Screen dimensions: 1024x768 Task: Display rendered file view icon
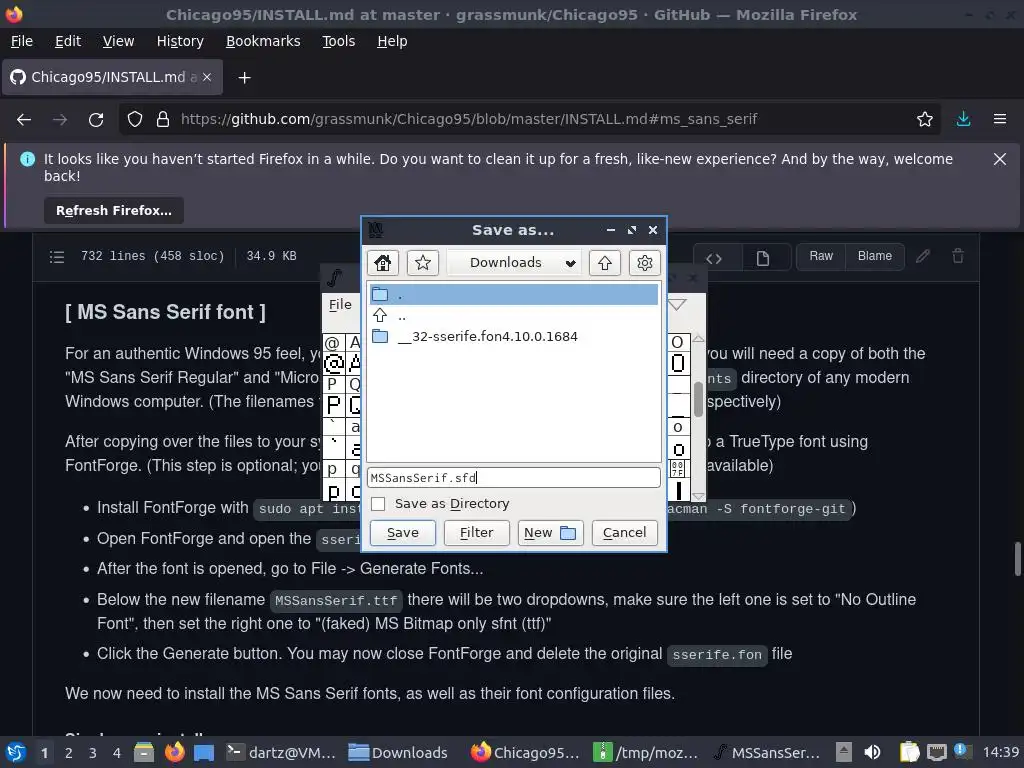click(763, 258)
